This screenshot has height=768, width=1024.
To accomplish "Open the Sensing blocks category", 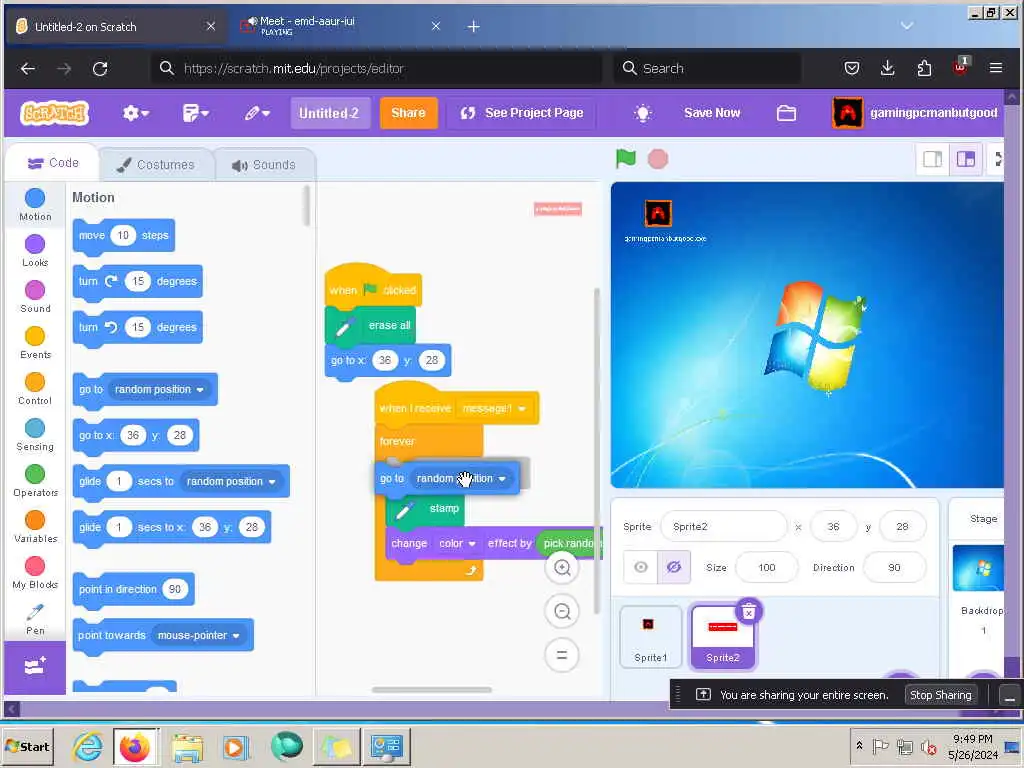I will (35, 435).
